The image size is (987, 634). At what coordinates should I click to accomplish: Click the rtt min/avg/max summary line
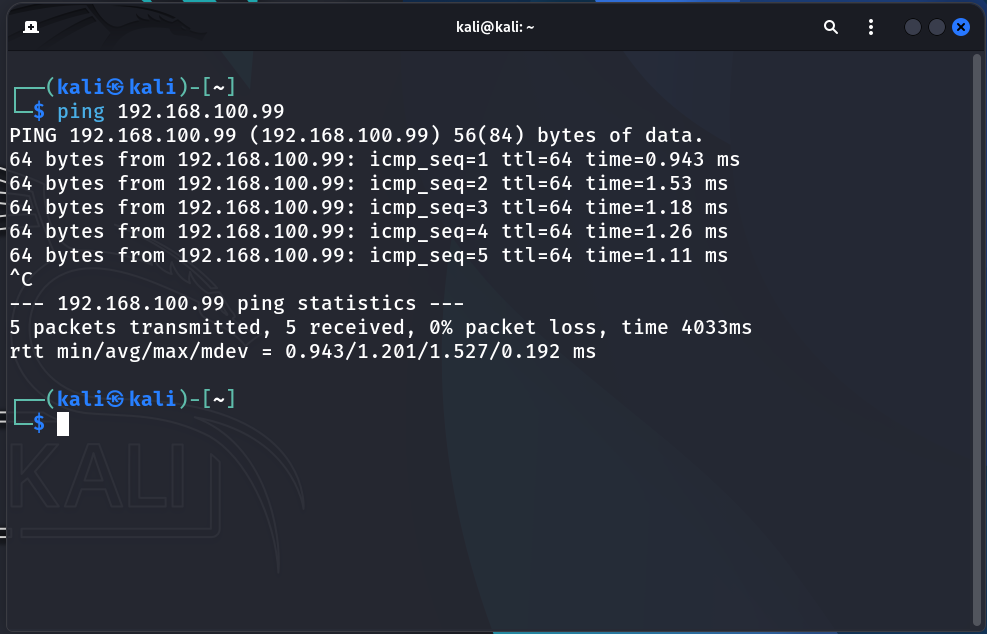300,351
